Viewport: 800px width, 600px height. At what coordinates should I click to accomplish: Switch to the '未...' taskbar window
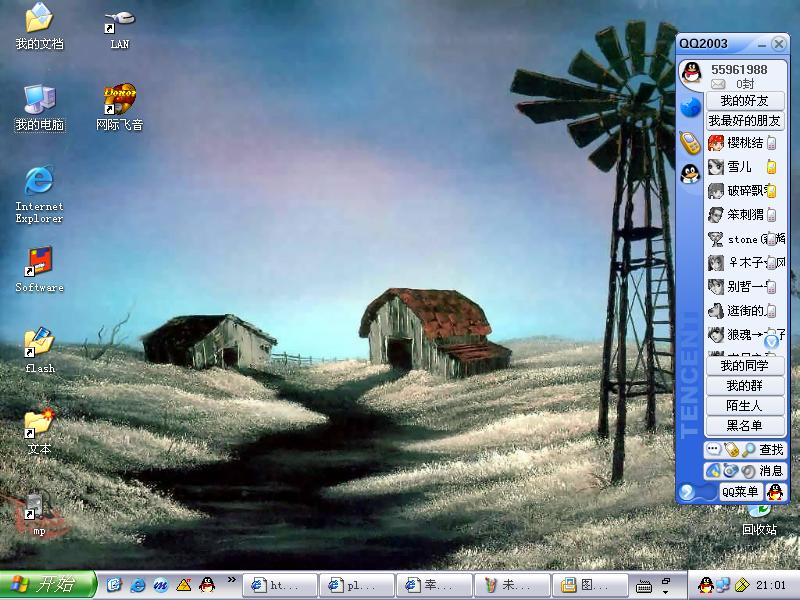click(x=512, y=585)
